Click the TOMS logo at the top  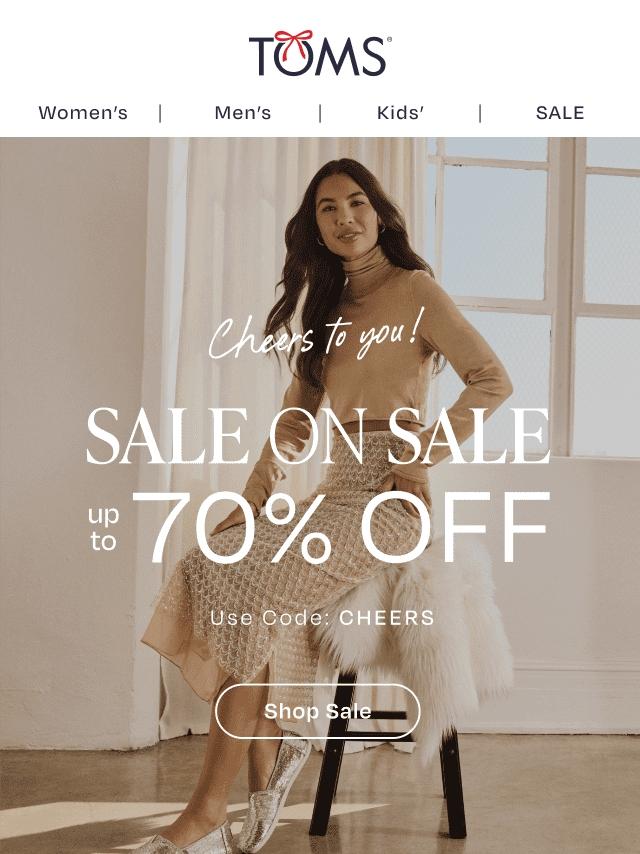320,54
